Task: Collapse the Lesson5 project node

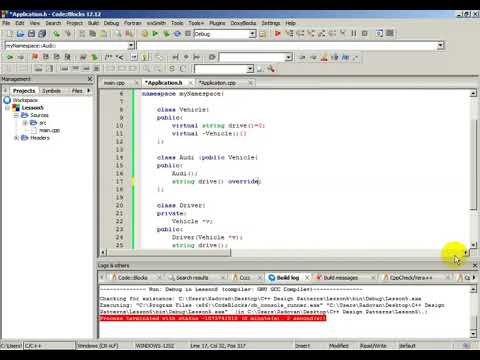Action: [x=7, y=108]
